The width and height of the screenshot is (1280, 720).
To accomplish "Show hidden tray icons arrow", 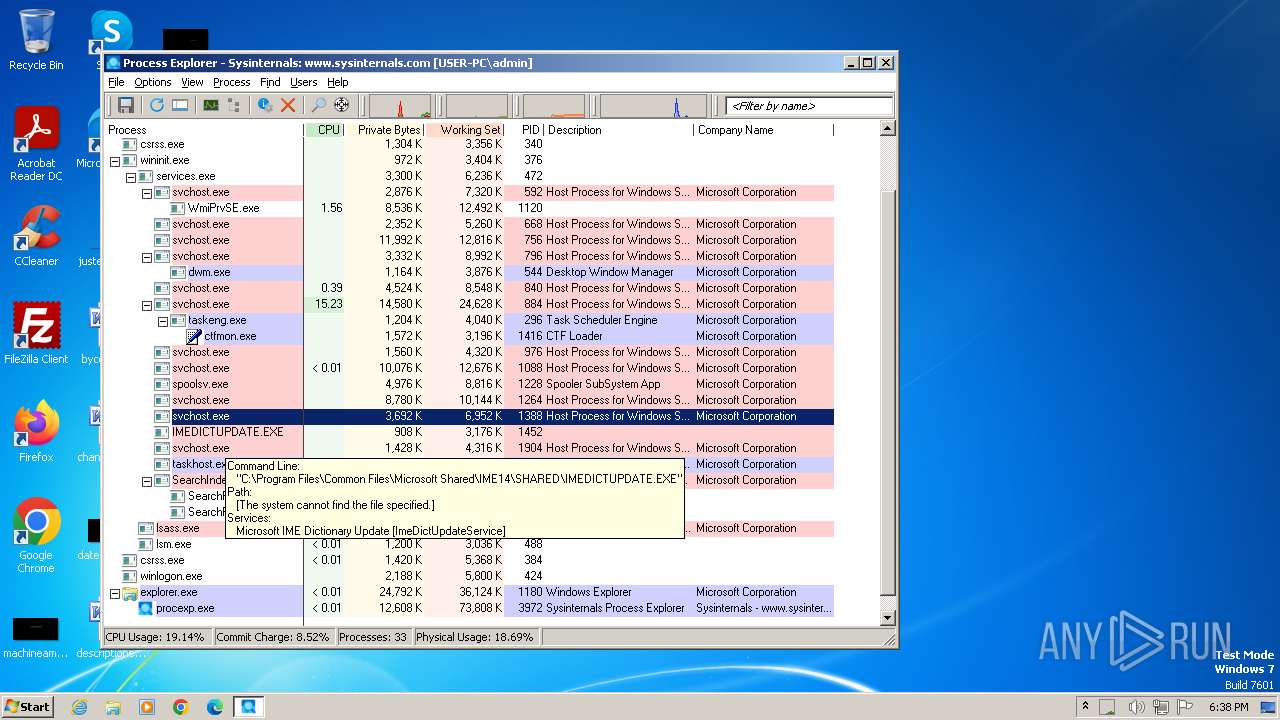I will click(x=1085, y=706).
